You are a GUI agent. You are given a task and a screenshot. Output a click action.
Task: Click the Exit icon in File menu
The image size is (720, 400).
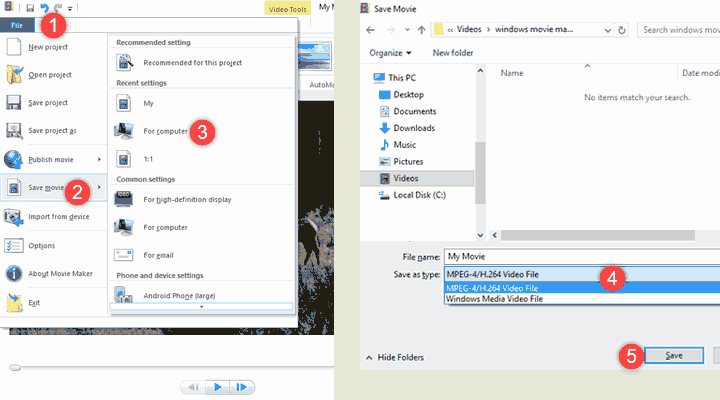click(14, 303)
